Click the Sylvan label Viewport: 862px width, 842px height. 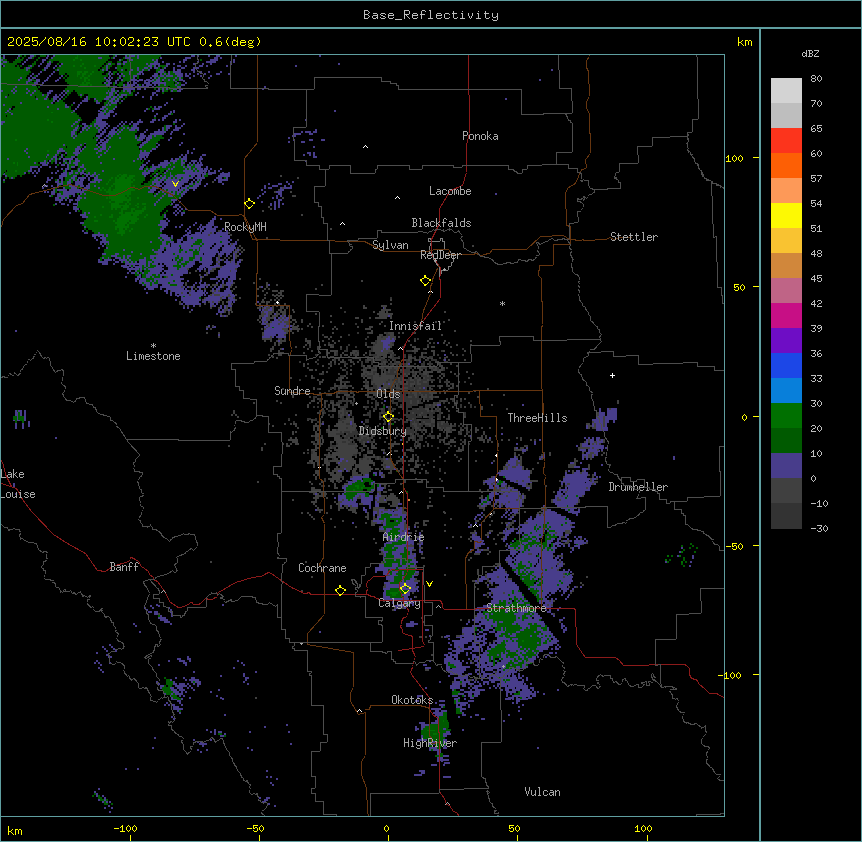[390, 245]
